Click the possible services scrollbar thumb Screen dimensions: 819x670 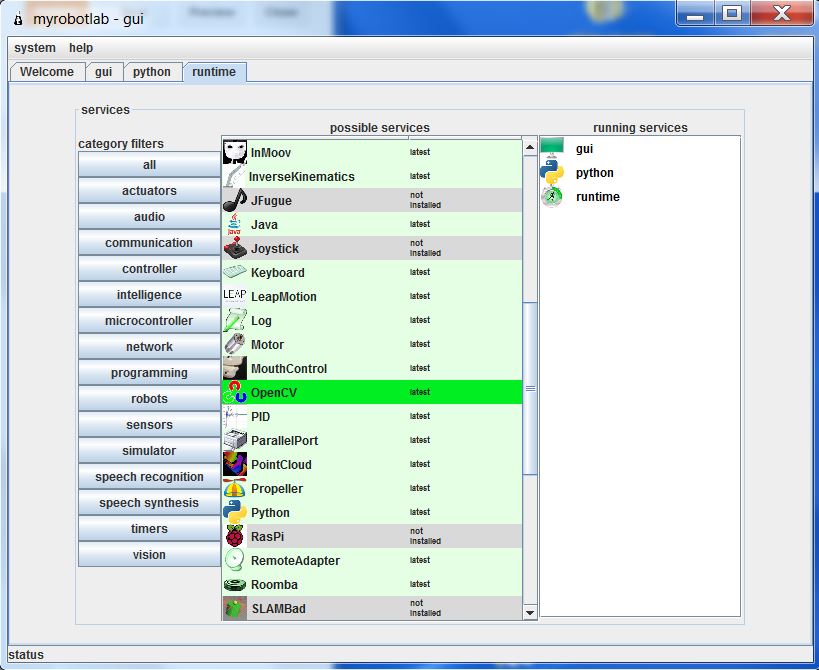[530, 388]
